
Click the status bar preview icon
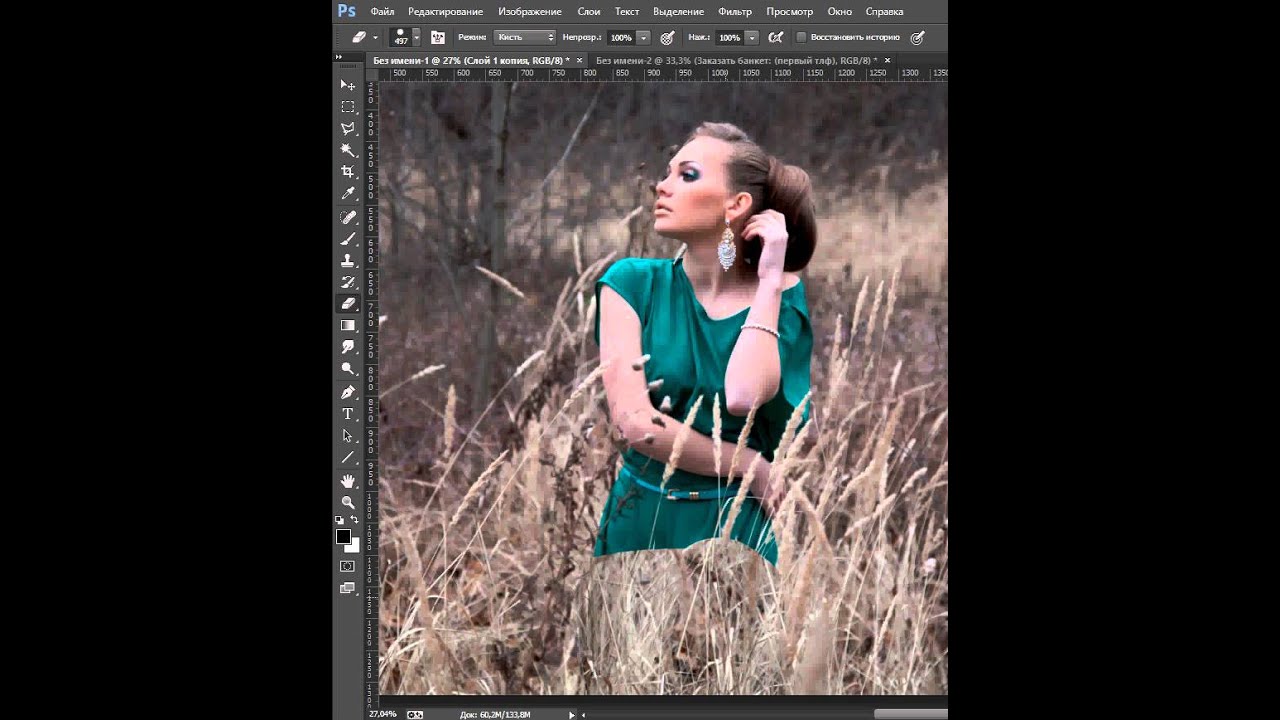[x=415, y=714]
